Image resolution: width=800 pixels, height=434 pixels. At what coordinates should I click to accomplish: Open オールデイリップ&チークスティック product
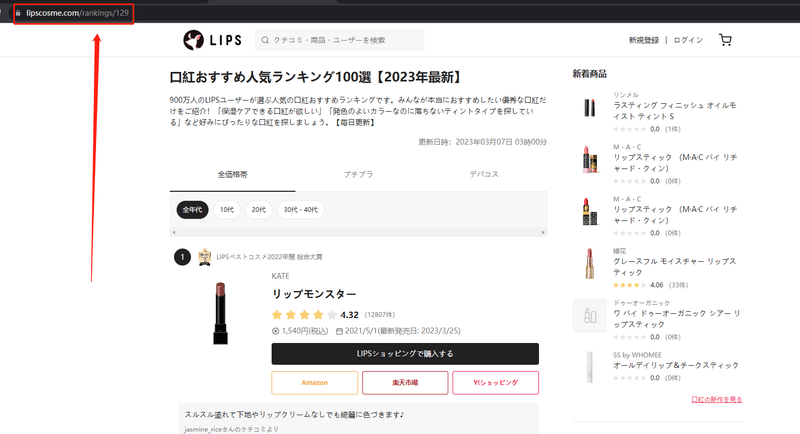pyautogui.click(x=676, y=366)
